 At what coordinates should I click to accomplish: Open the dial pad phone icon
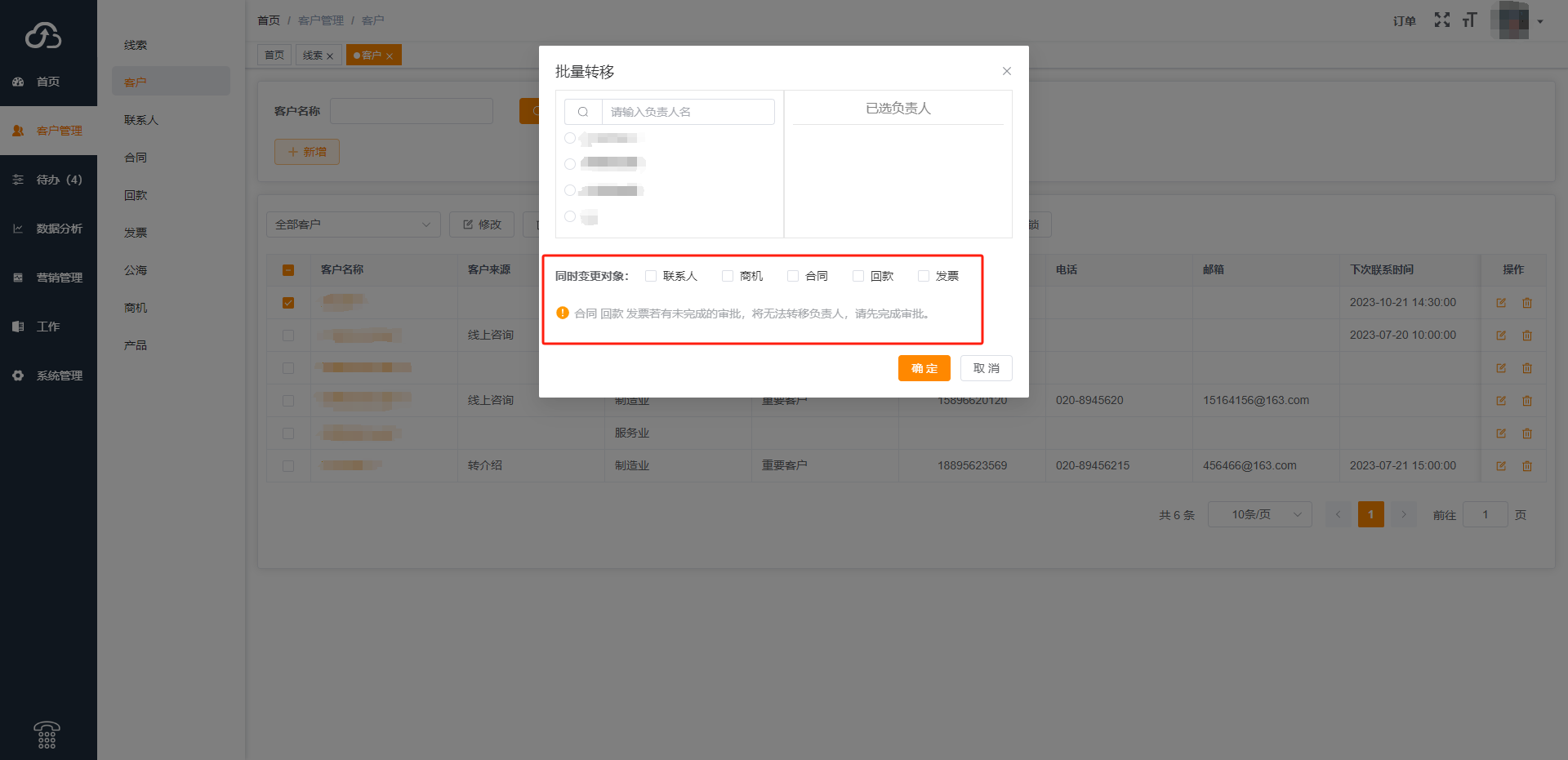47,735
